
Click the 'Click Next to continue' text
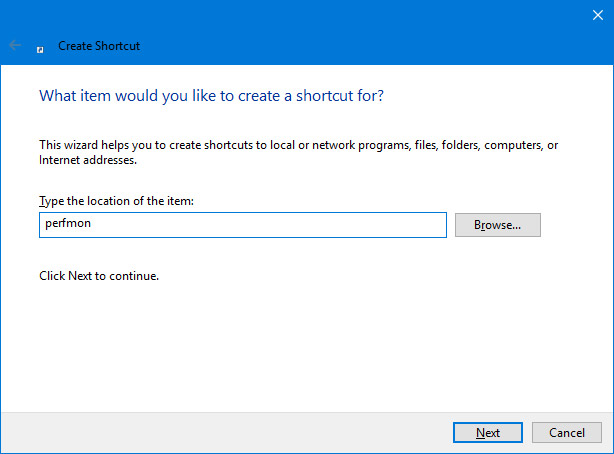(99, 276)
